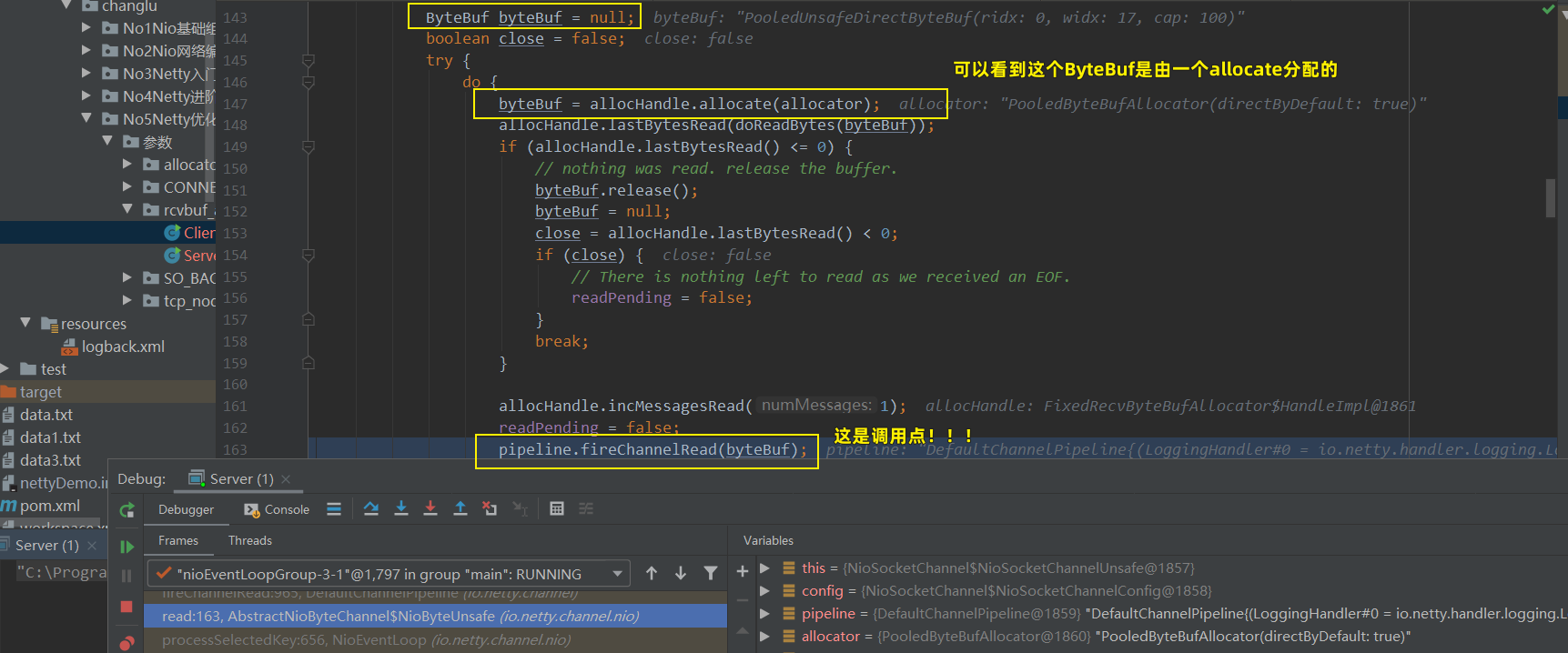Click the layout settings lines icon
1568x653 pixels.
click(334, 509)
